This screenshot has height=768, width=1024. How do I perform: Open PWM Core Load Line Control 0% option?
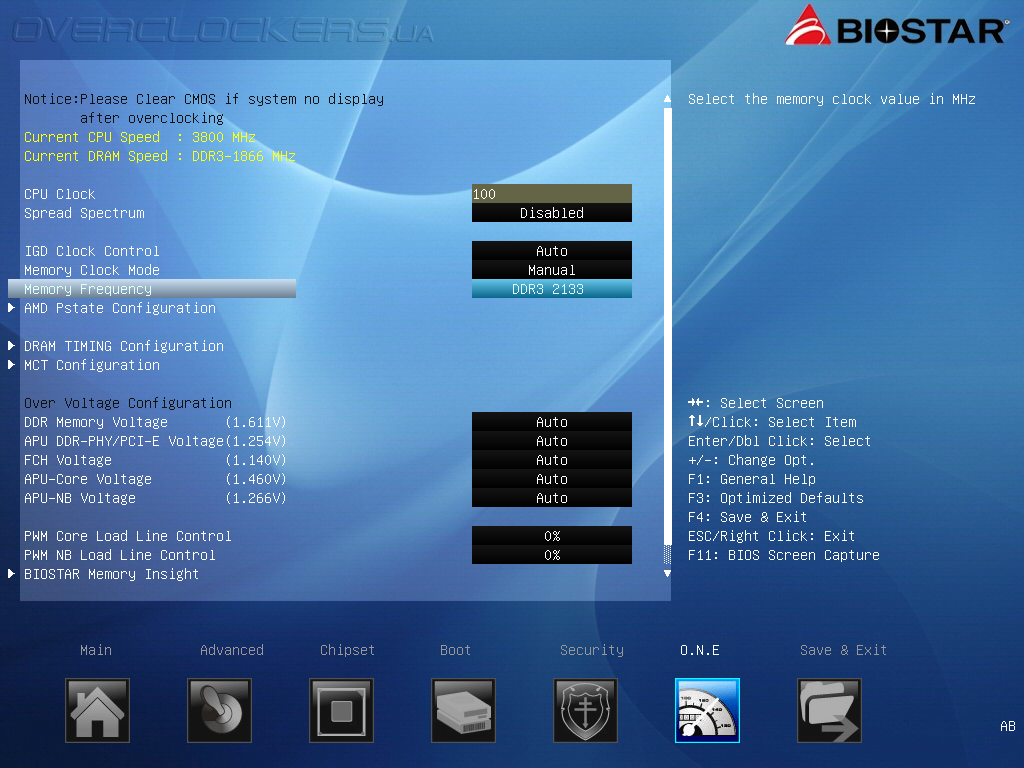(552, 536)
